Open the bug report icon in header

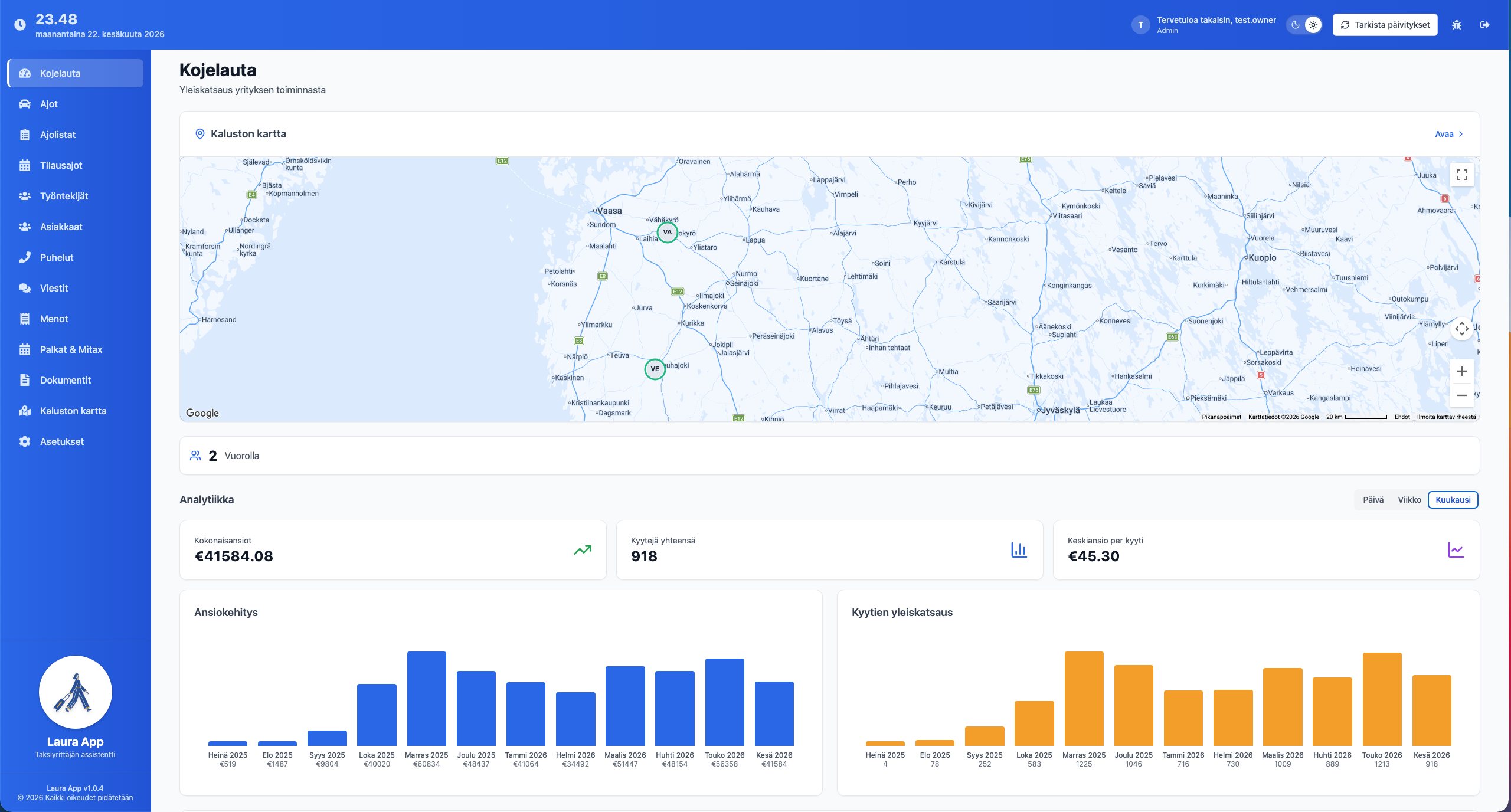(1456, 25)
